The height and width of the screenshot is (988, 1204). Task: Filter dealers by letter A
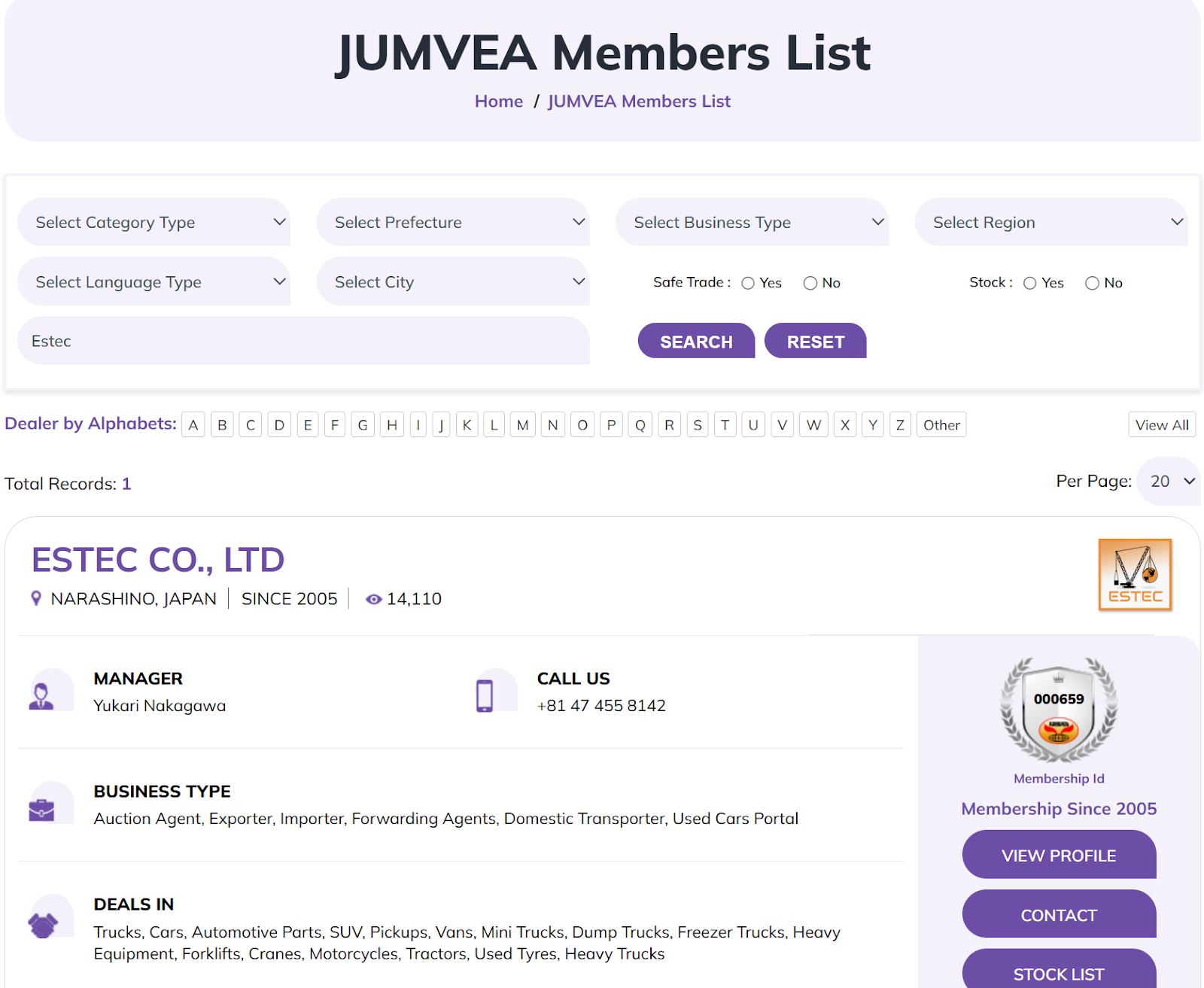point(193,424)
